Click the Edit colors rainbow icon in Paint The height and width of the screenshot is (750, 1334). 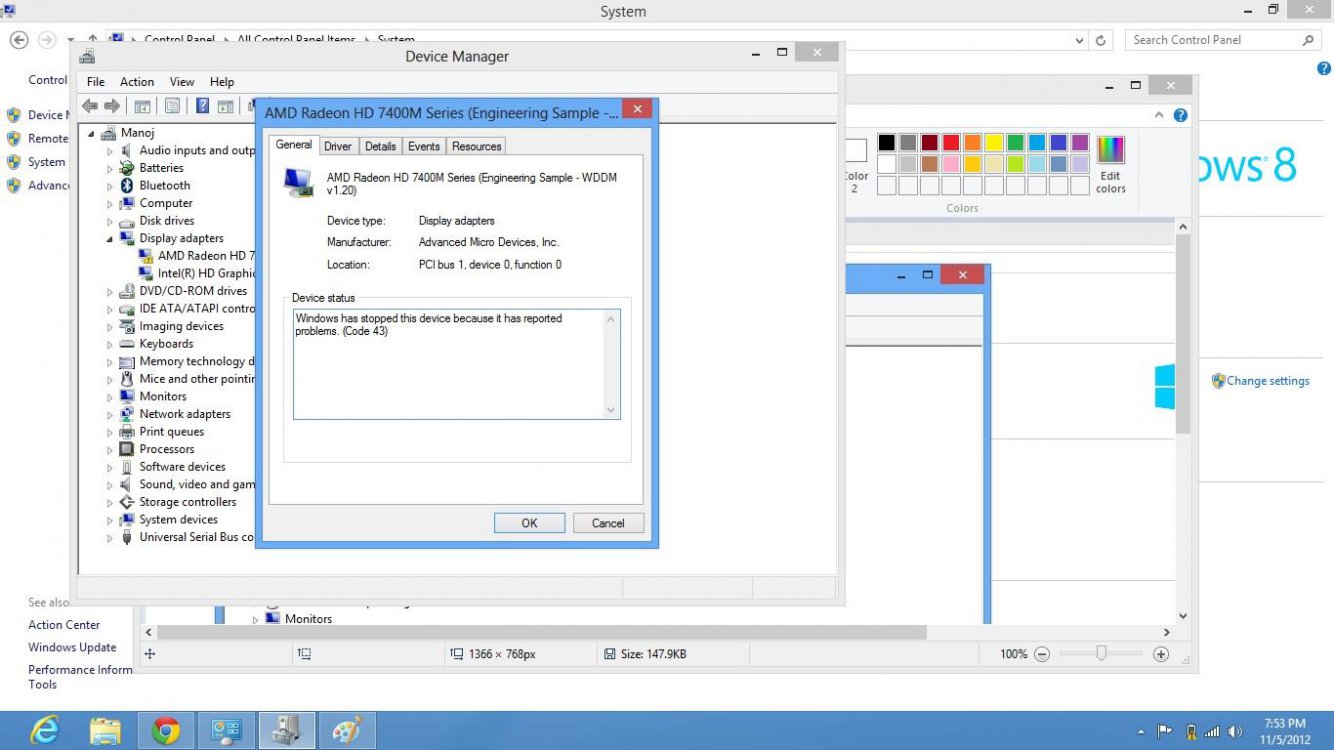pos(1111,150)
